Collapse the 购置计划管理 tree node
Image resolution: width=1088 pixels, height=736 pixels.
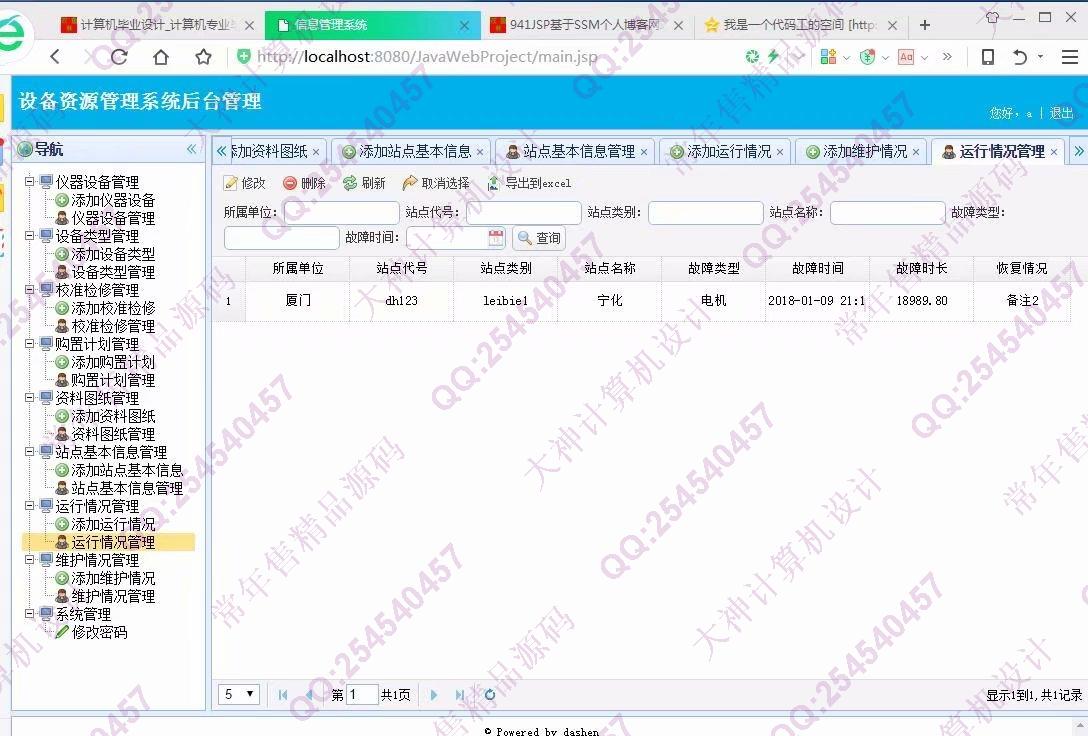pos(30,344)
